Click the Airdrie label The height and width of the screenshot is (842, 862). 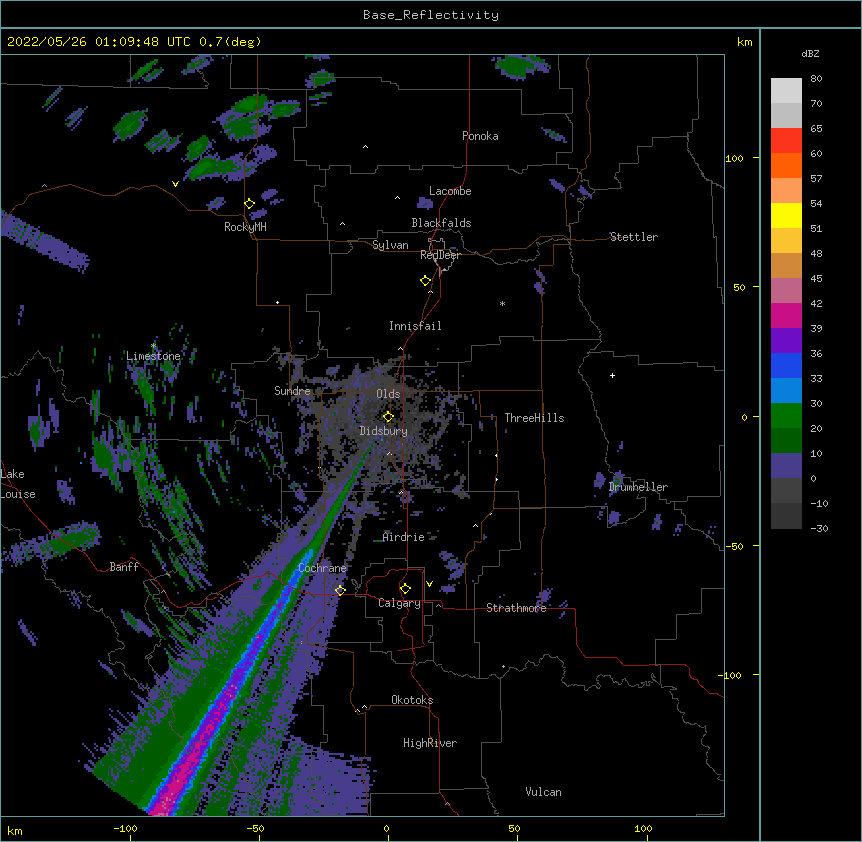coord(404,537)
